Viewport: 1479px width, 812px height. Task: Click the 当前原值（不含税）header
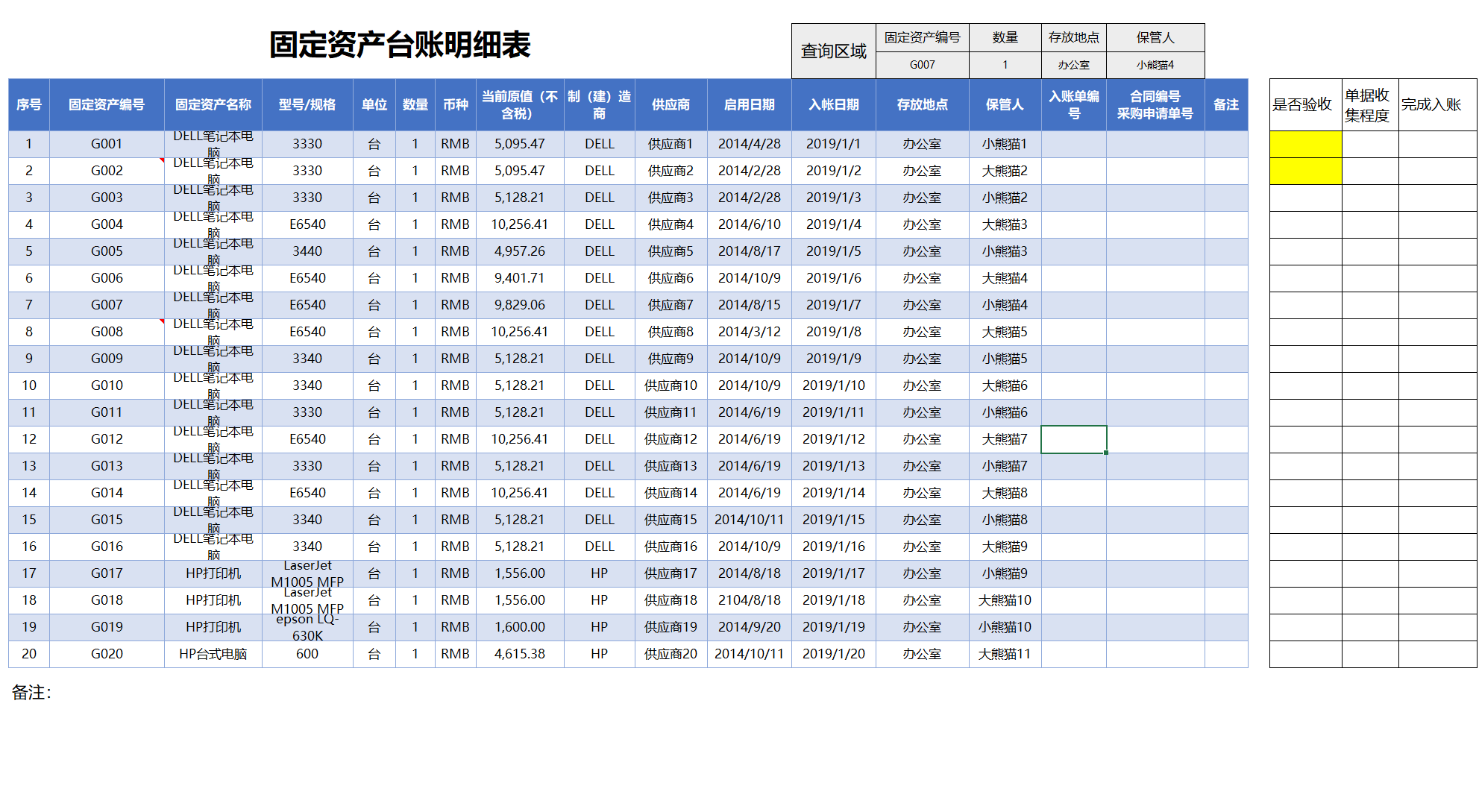520,104
